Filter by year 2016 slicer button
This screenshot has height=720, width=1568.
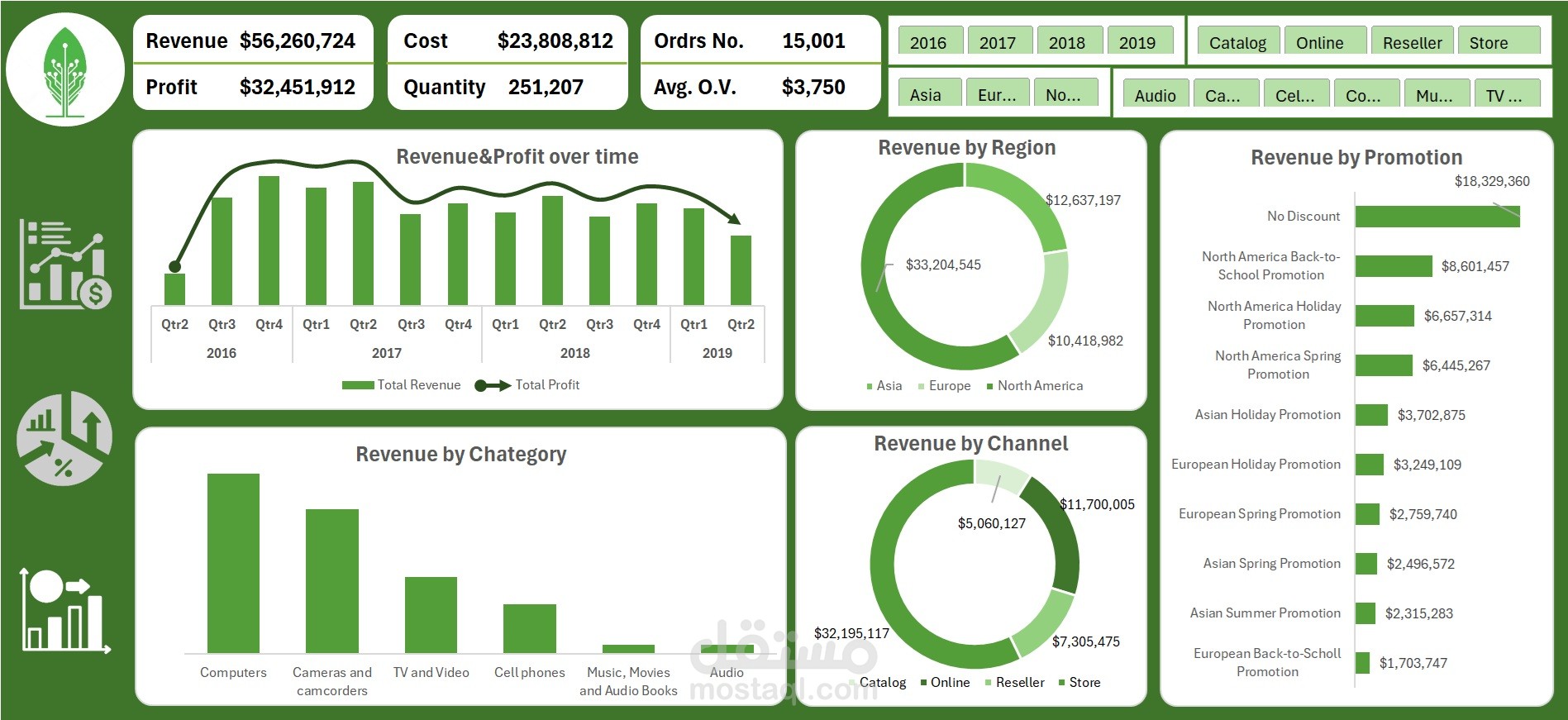(931, 41)
